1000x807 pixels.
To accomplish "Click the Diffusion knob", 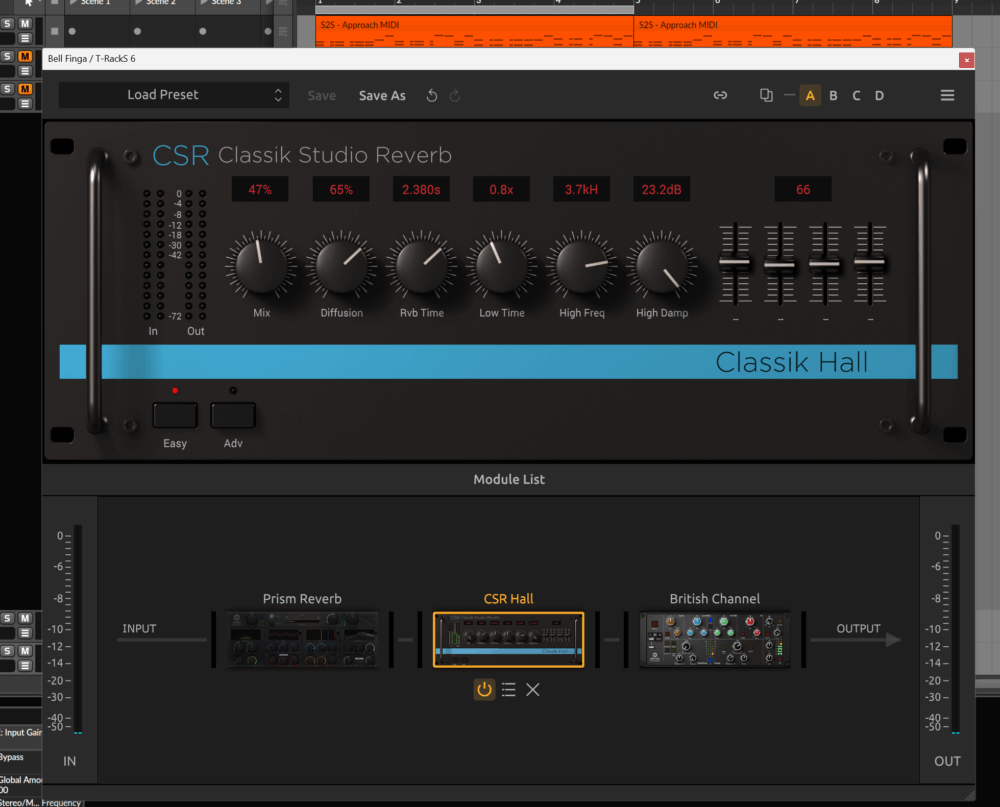I will [x=342, y=265].
